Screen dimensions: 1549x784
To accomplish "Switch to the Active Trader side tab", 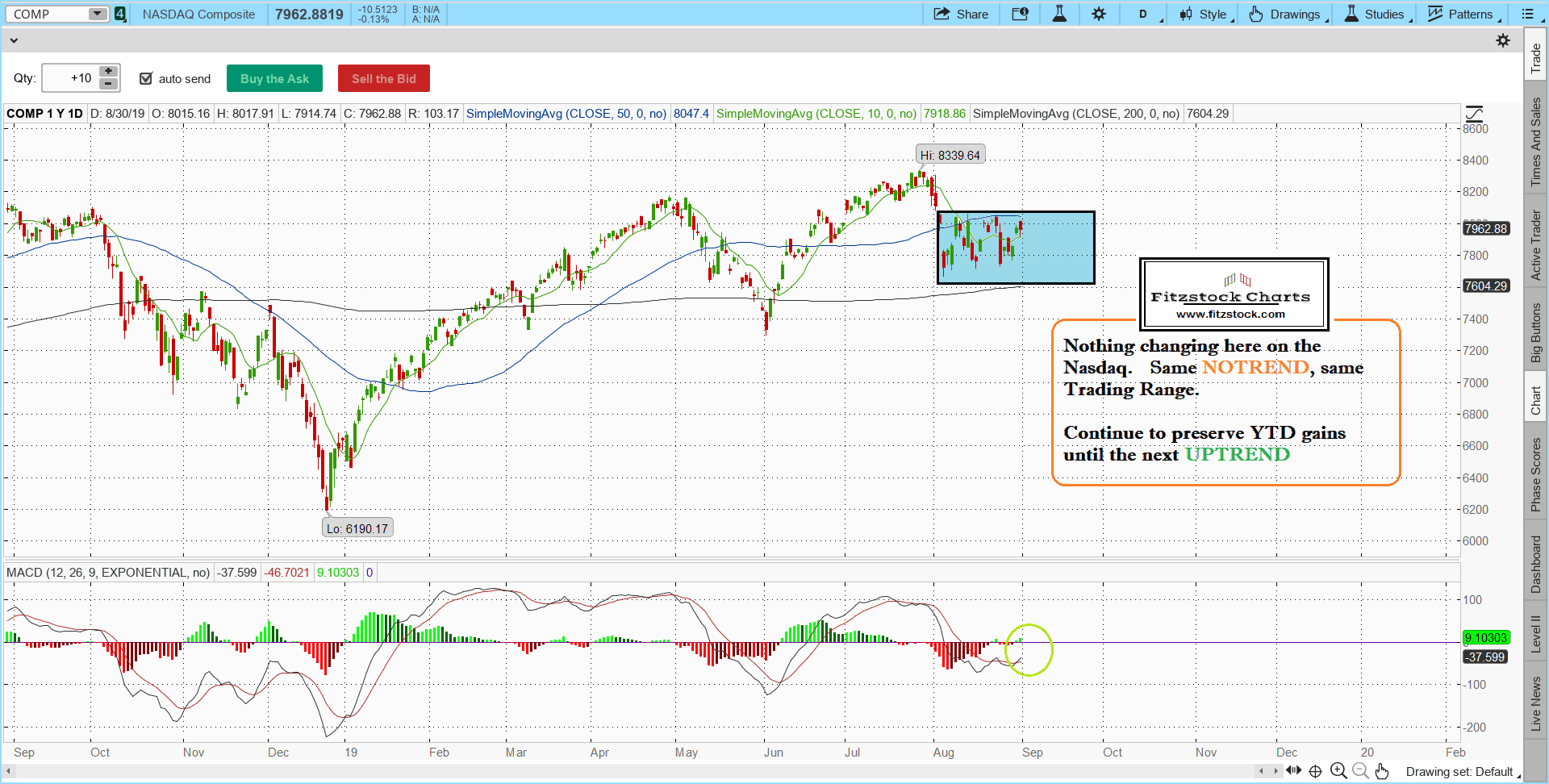I will (x=1536, y=245).
